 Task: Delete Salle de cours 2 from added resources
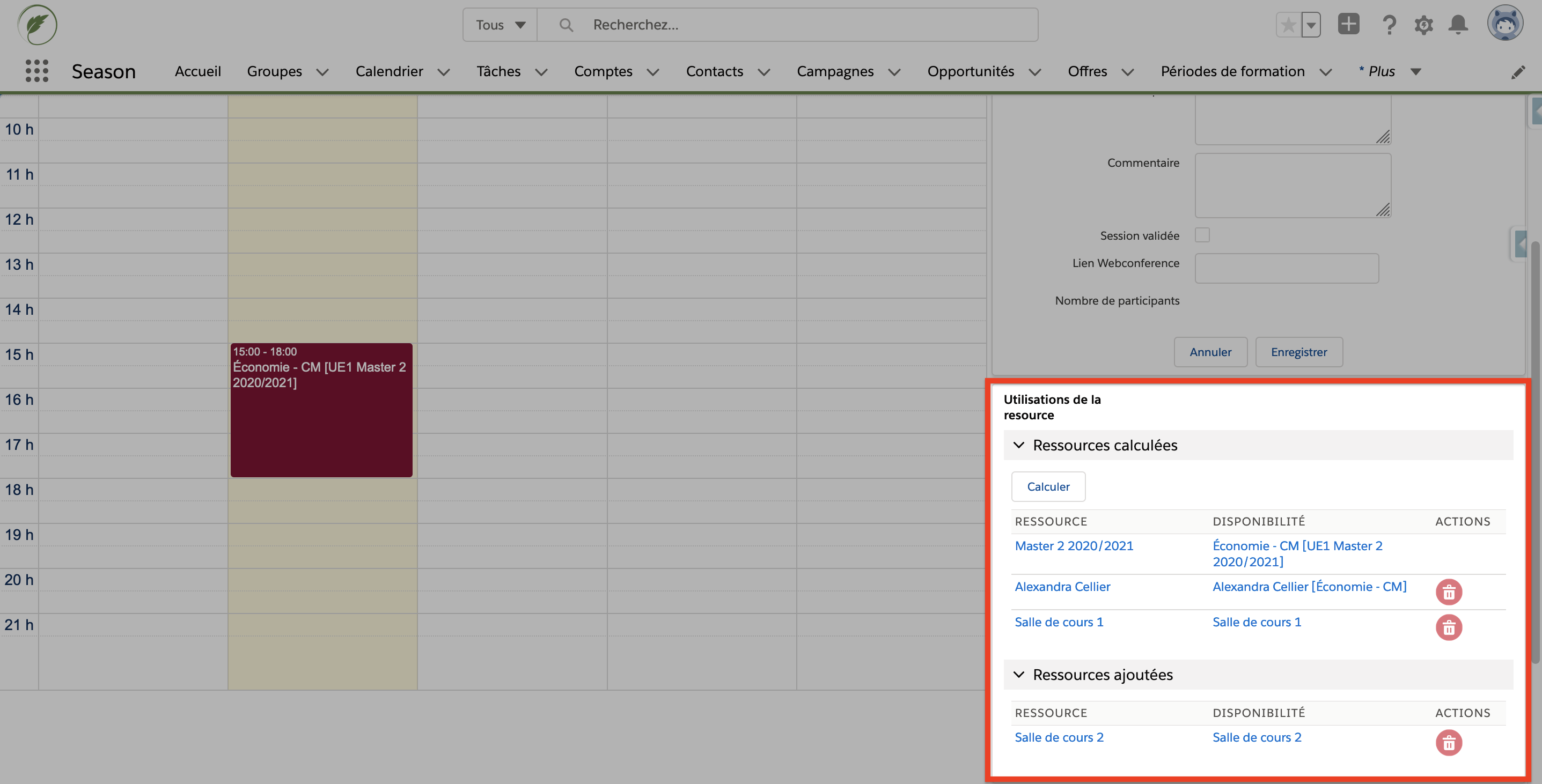pos(1449,743)
